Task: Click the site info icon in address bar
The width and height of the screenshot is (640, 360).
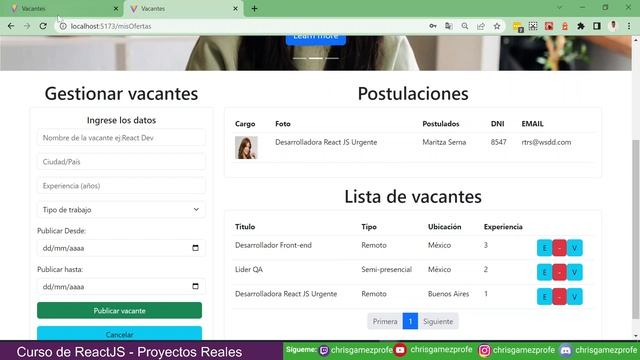Action: (x=63, y=26)
